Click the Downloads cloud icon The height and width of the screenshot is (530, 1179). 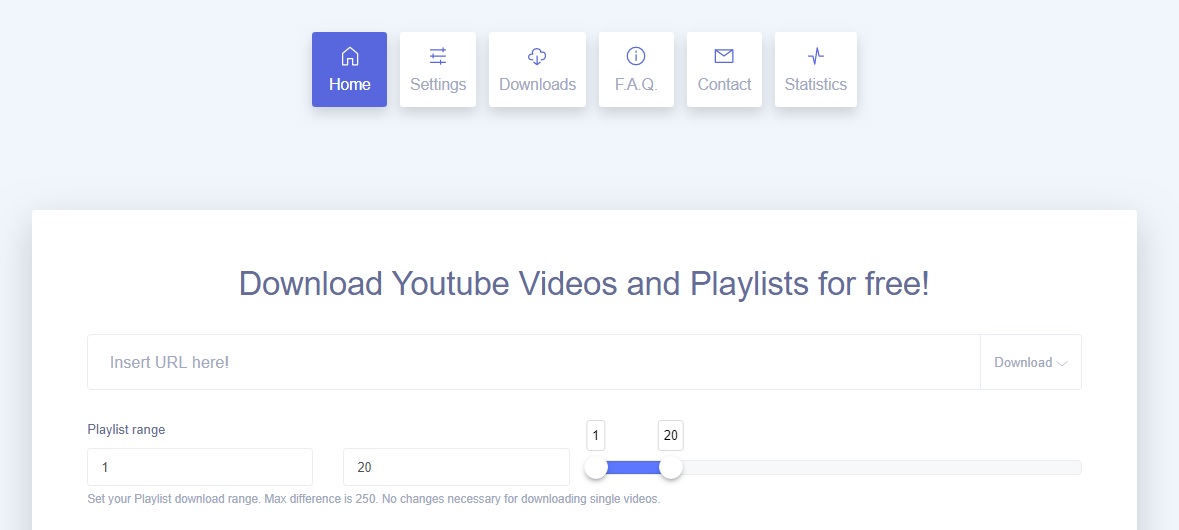tap(537, 56)
